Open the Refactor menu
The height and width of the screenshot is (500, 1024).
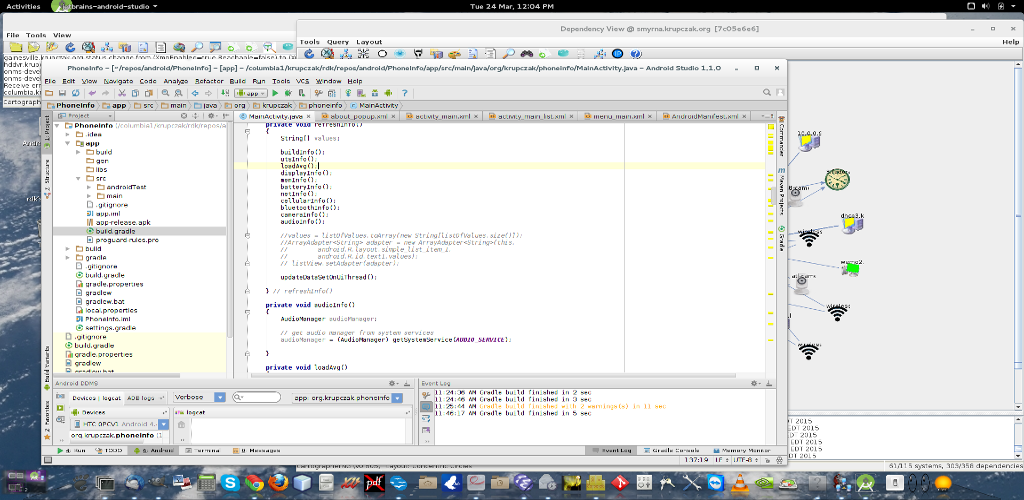(x=209, y=81)
